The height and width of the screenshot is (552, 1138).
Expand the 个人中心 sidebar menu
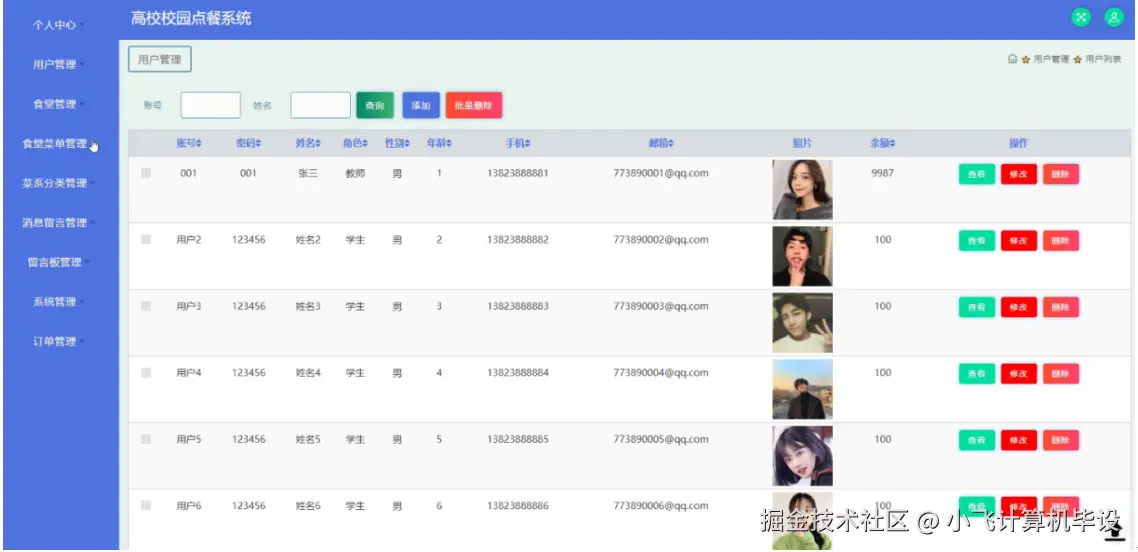pos(59,25)
